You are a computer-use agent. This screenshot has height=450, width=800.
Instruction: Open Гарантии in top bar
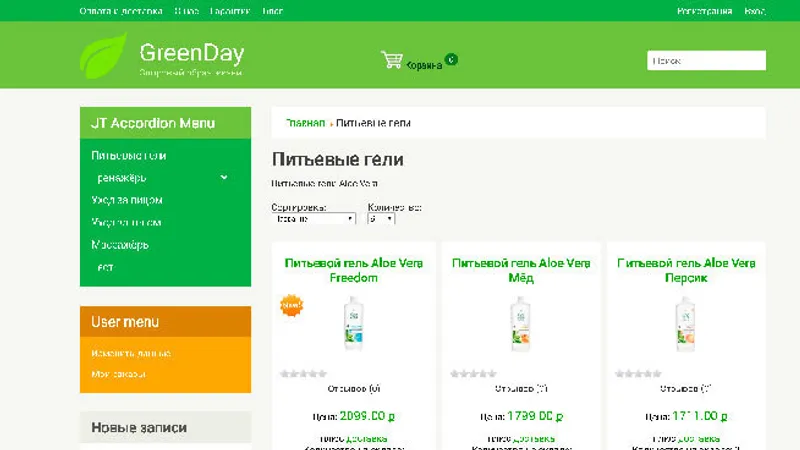click(230, 11)
